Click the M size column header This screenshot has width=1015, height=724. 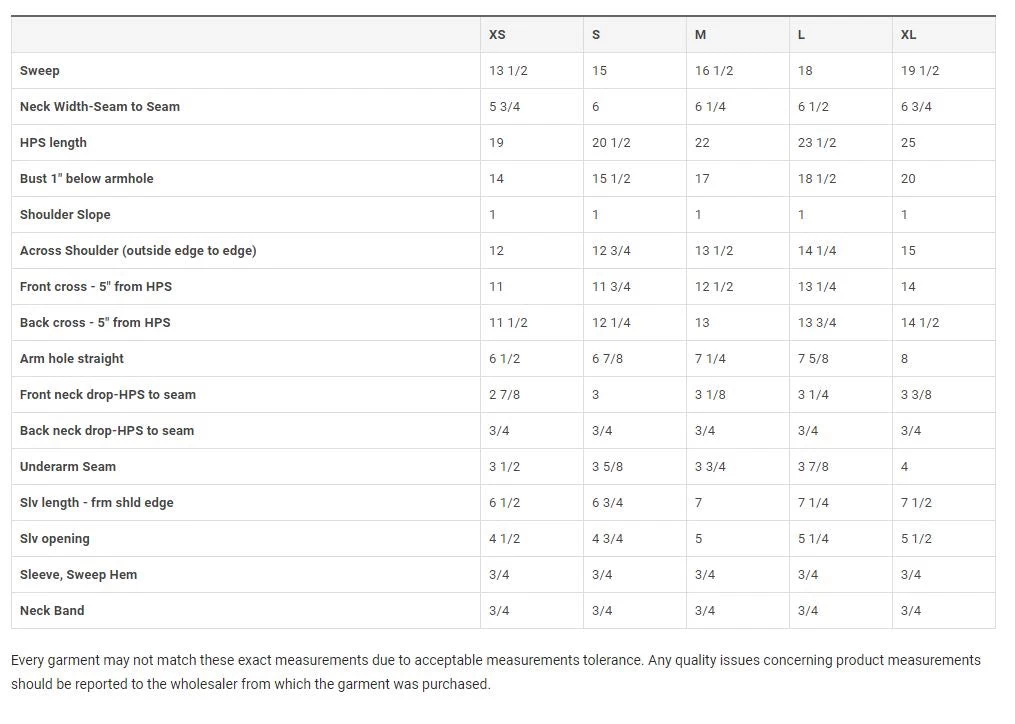(x=700, y=35)
